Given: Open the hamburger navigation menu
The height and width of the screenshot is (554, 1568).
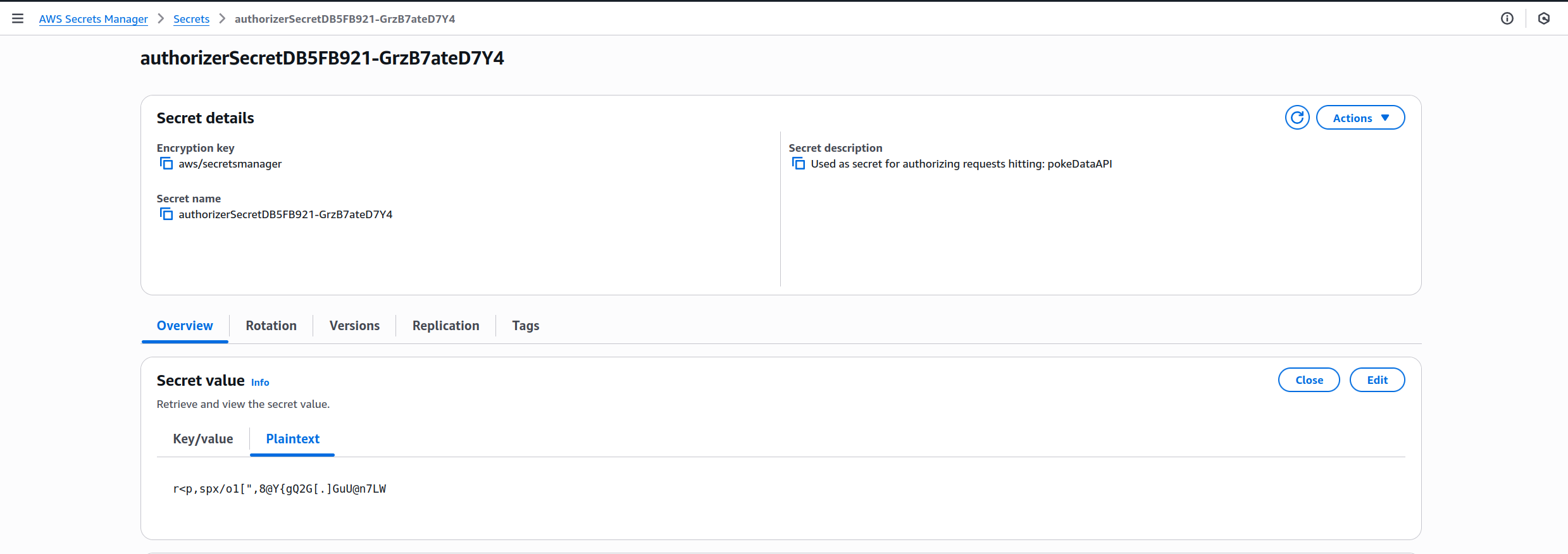Looking at the screenshot, I should pyautogui.click(x=18, y=18).
